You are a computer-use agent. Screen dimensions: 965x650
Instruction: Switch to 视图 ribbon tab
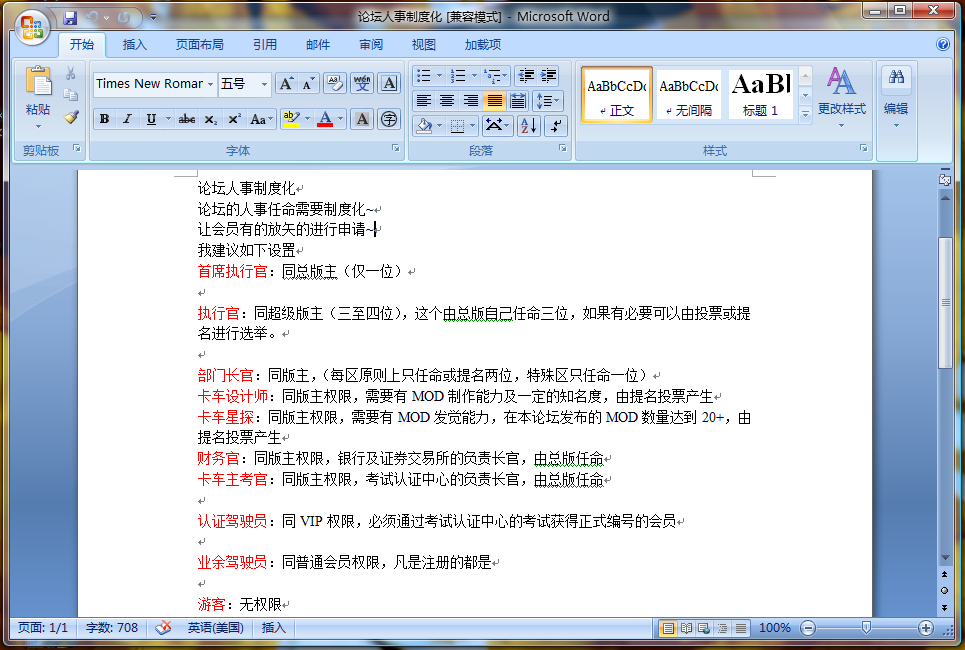(x=423, y=44)
